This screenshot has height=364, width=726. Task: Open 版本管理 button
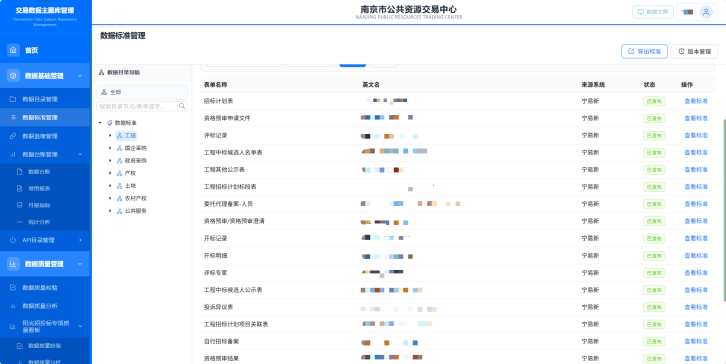pyautogui.click(x=695, y=51)
